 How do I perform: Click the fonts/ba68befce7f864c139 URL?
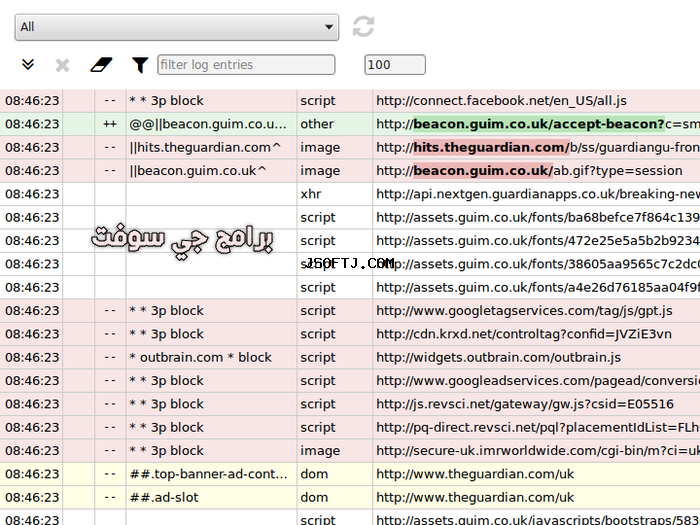pyautogui.click(x=538, y=217)
